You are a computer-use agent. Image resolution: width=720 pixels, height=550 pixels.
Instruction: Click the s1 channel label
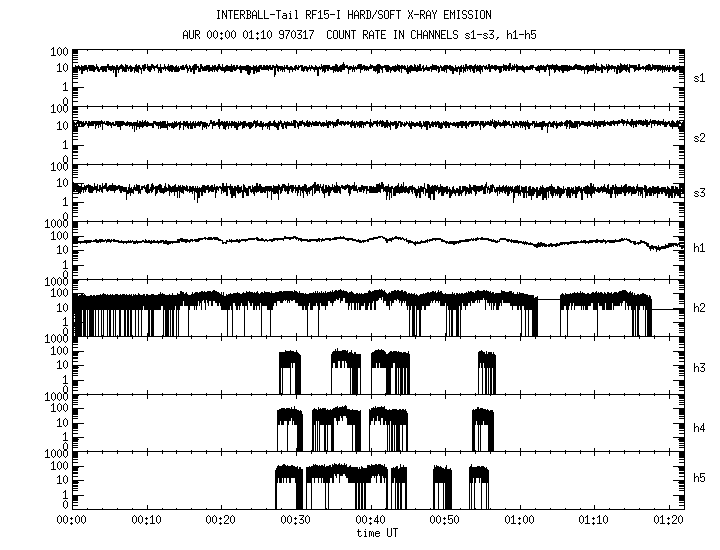coord(700,77)
